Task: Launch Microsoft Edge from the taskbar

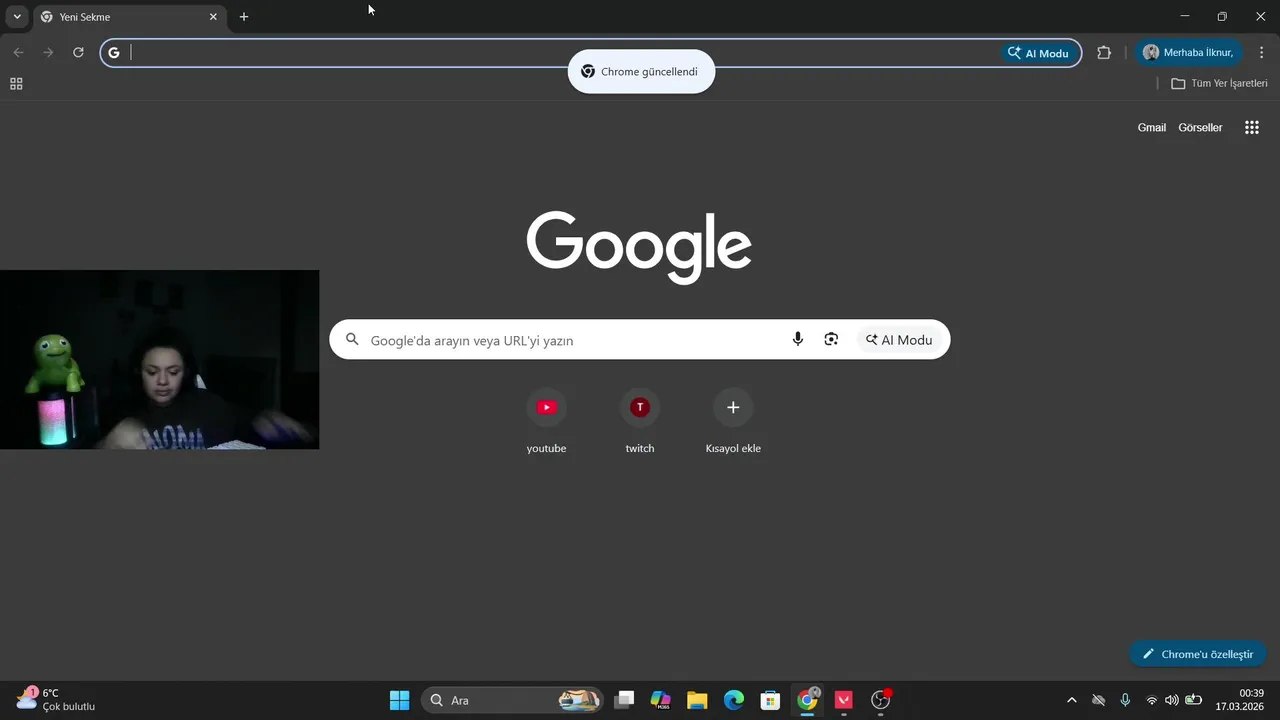Action: coord(734,700)
